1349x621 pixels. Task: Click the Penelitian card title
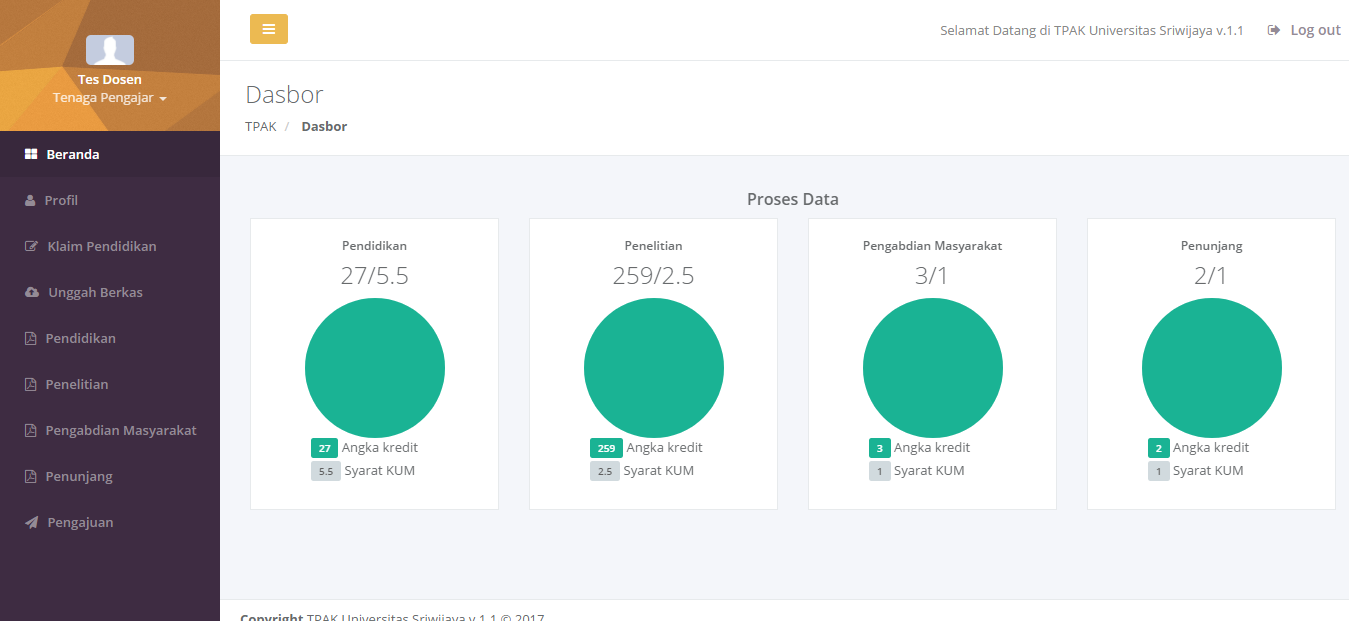pos(653,245)
